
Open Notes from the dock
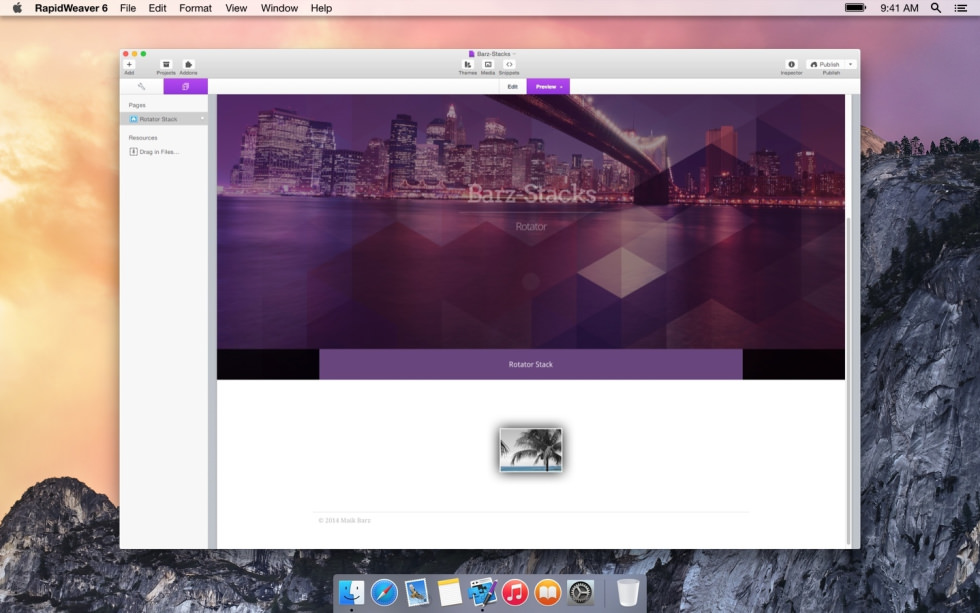[x=449, y=592]
